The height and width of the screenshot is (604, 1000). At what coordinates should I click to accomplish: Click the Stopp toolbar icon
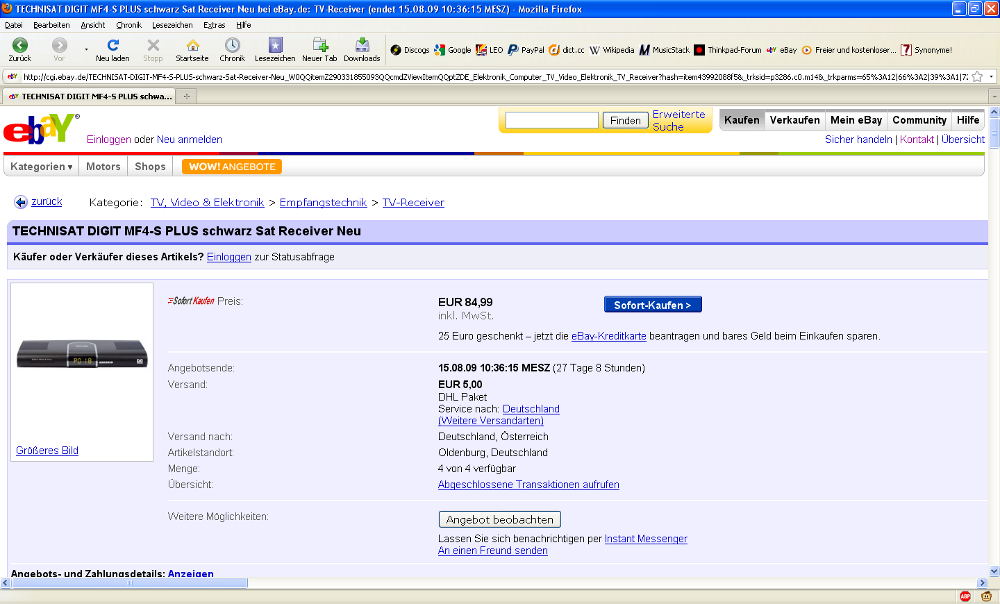click(153, 45)
